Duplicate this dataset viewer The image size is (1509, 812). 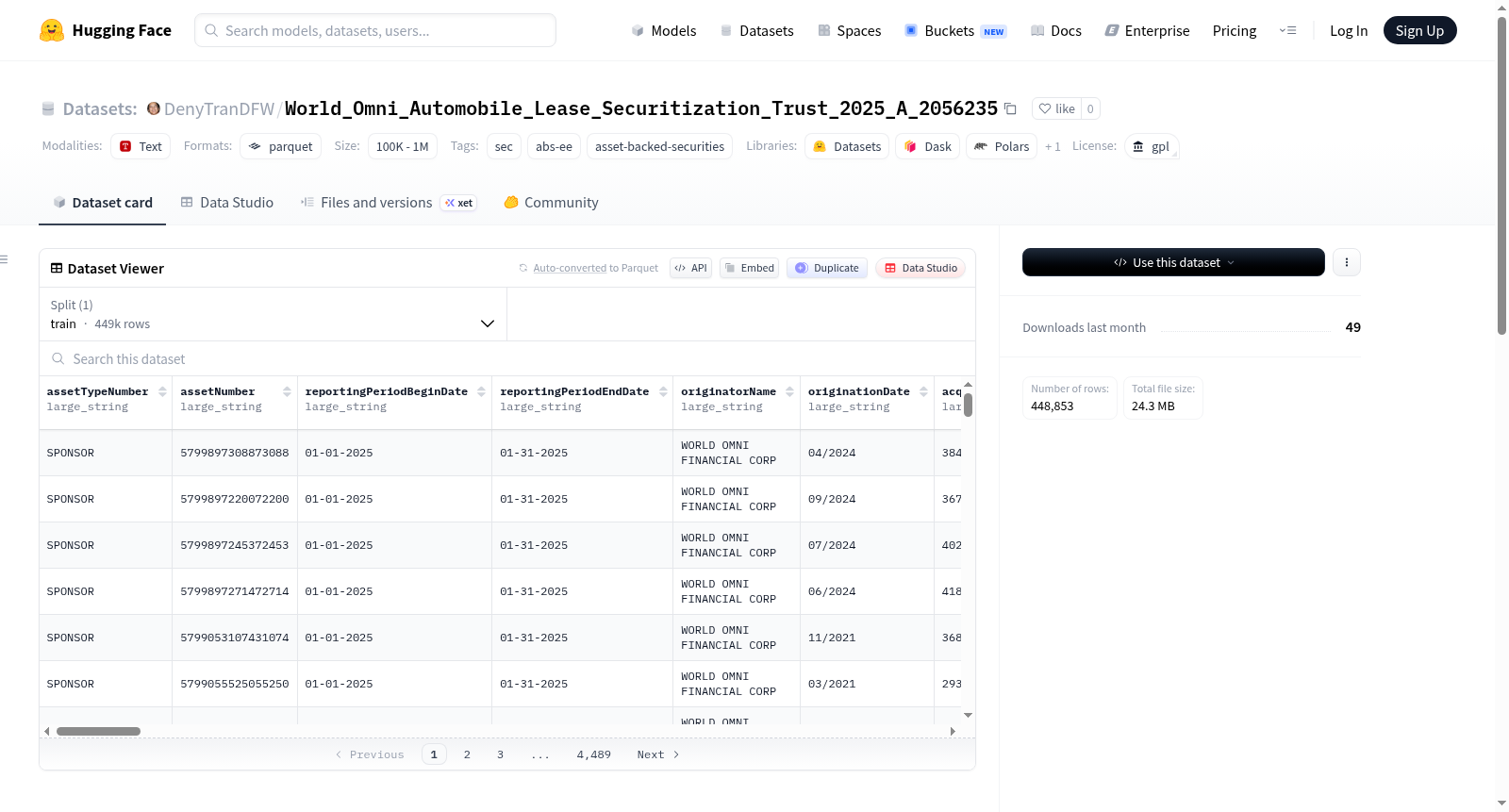tap(827, 268)
